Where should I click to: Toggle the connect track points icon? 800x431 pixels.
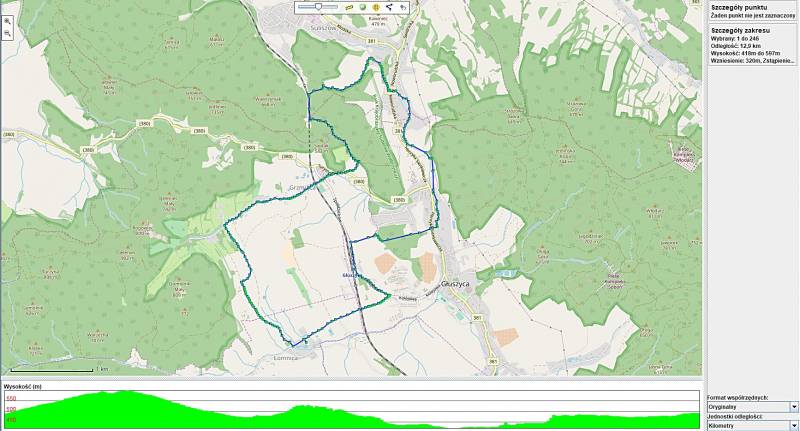tap(388, 7)
